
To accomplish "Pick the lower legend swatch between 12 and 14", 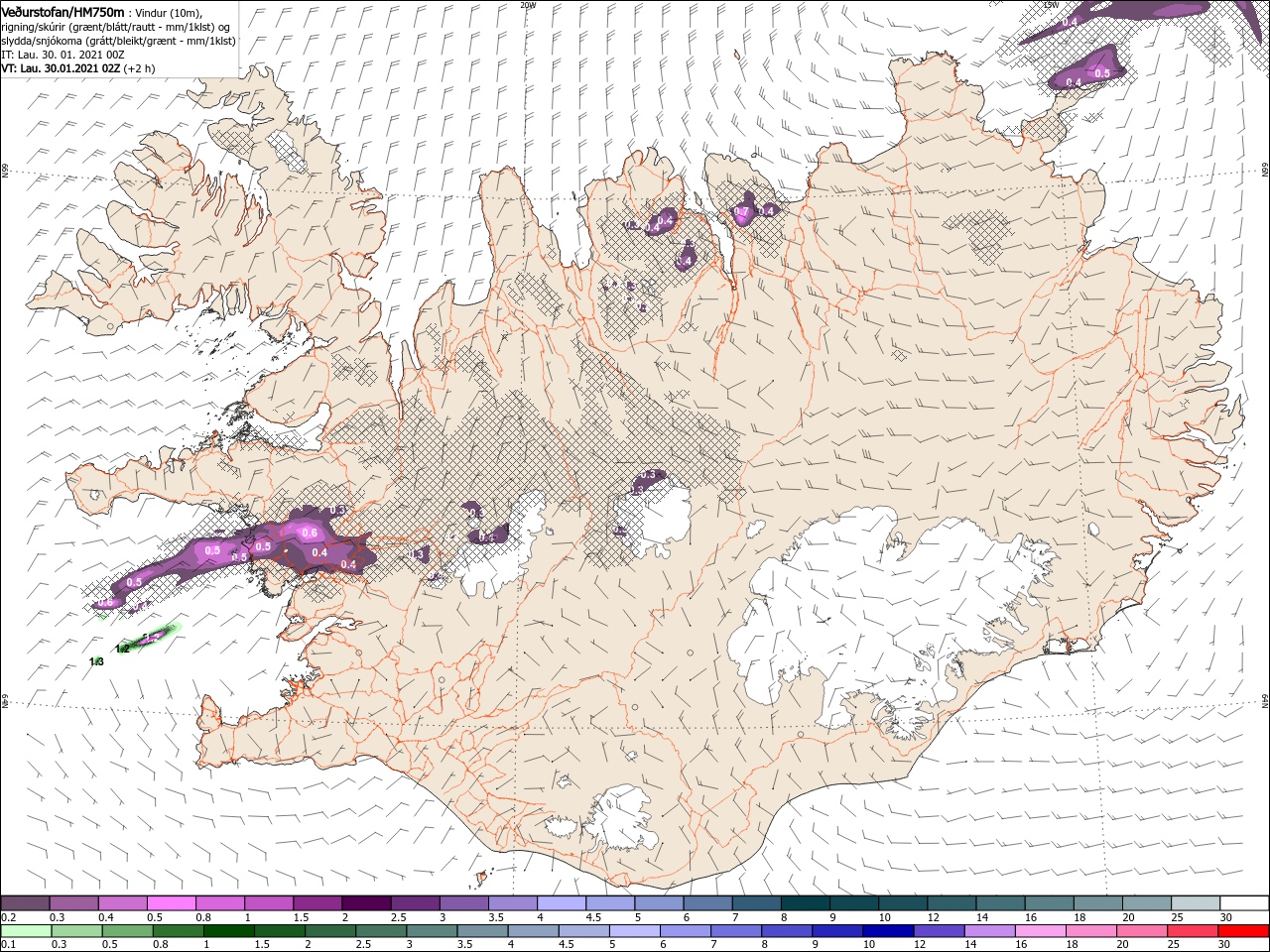I will (x=939, y=931).
